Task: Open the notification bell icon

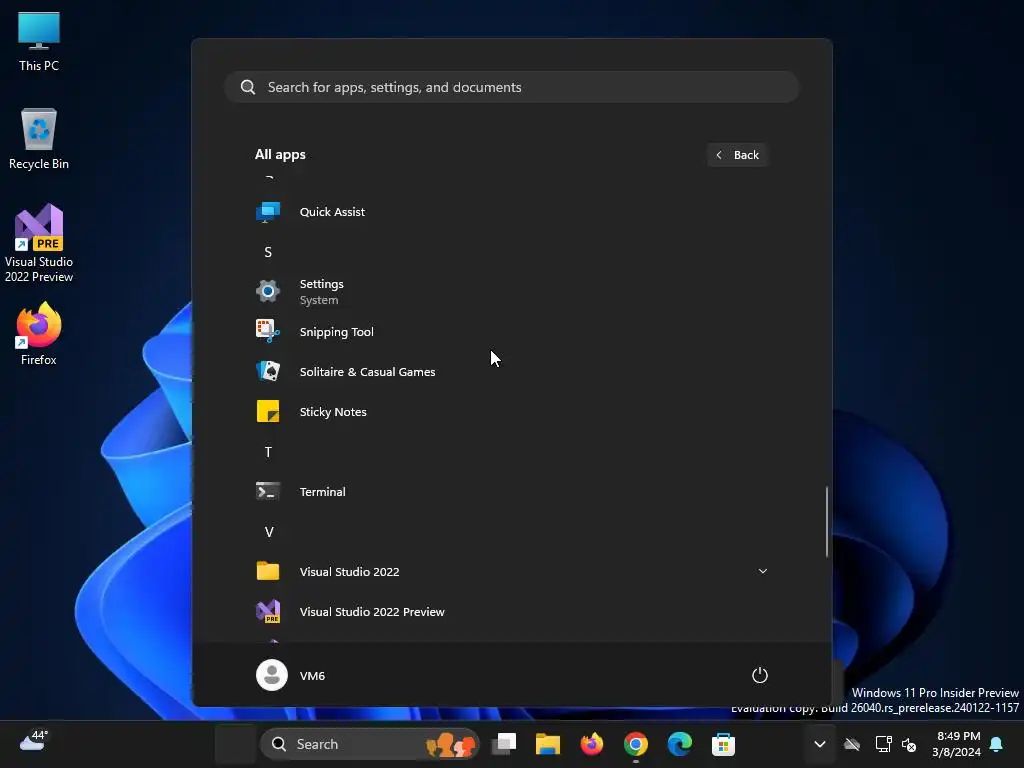Action: click(996, 744)
